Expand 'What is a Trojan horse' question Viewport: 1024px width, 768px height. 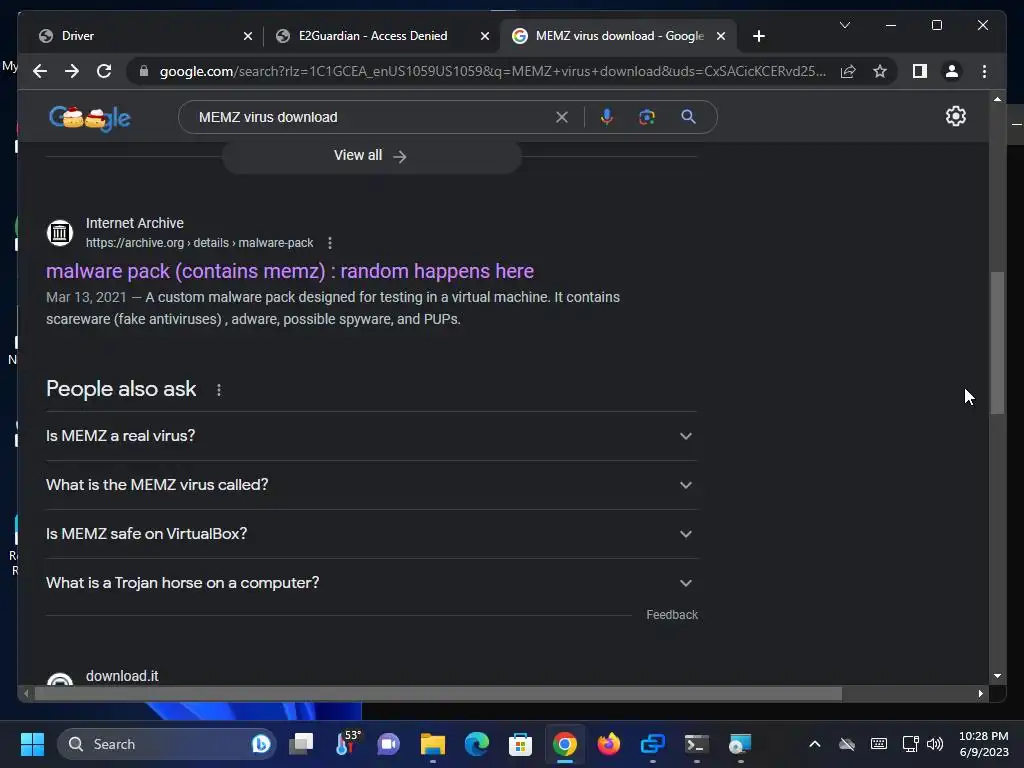click(371, 583)
